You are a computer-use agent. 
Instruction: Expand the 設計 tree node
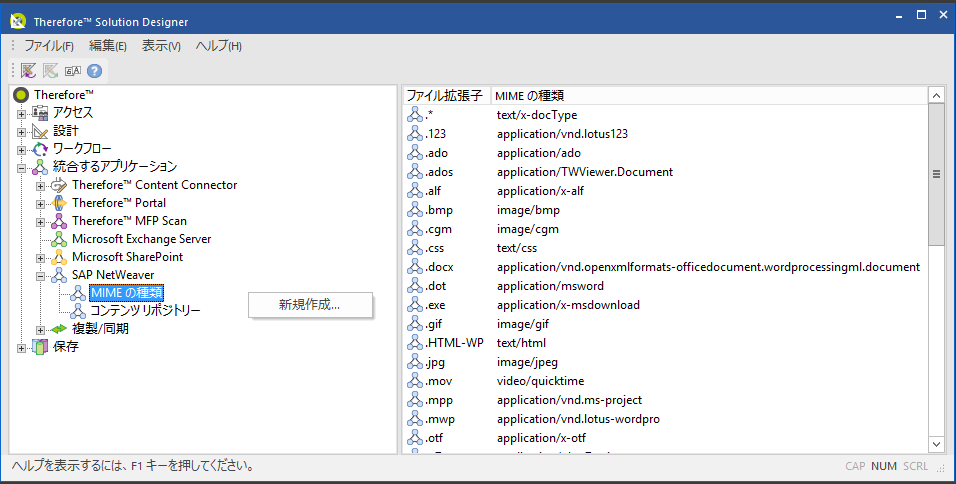21,132
